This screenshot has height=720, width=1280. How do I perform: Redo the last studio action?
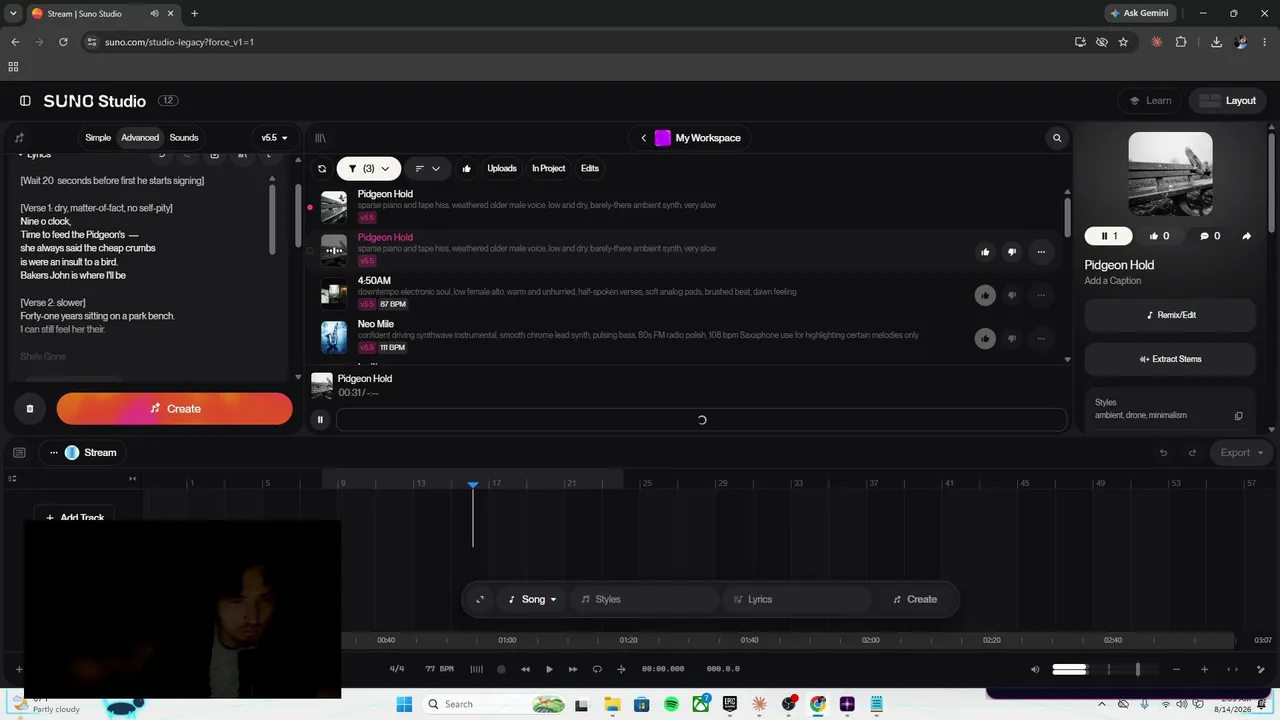coord(1192,453)
